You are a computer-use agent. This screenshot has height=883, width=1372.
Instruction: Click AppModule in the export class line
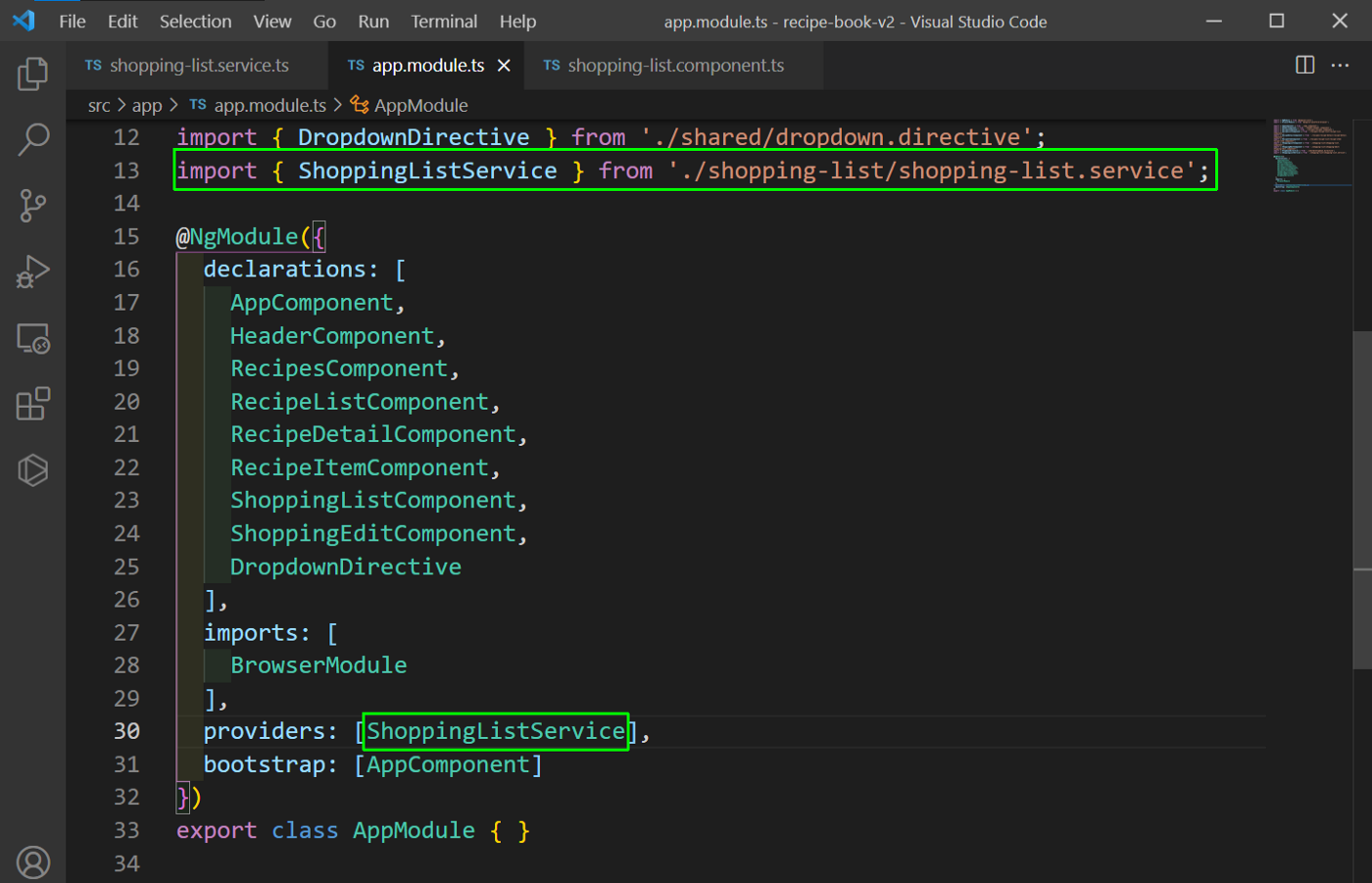[x=414, y=831]
